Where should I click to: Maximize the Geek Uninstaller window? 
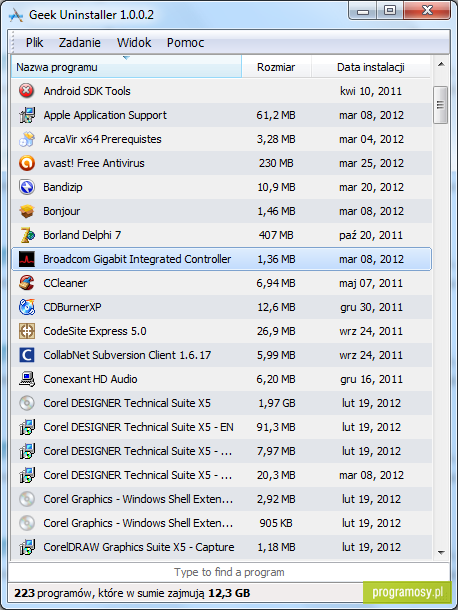tap(390, 10)
